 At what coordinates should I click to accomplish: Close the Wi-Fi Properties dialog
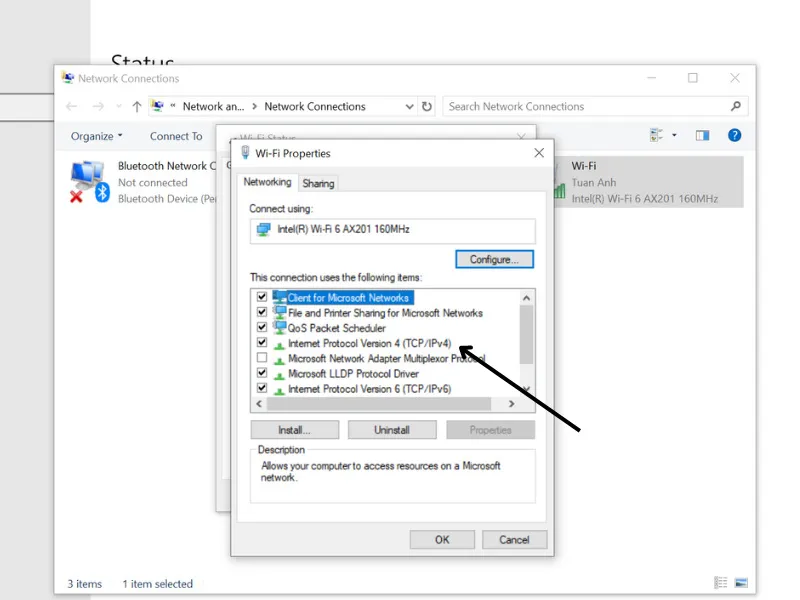539,153
